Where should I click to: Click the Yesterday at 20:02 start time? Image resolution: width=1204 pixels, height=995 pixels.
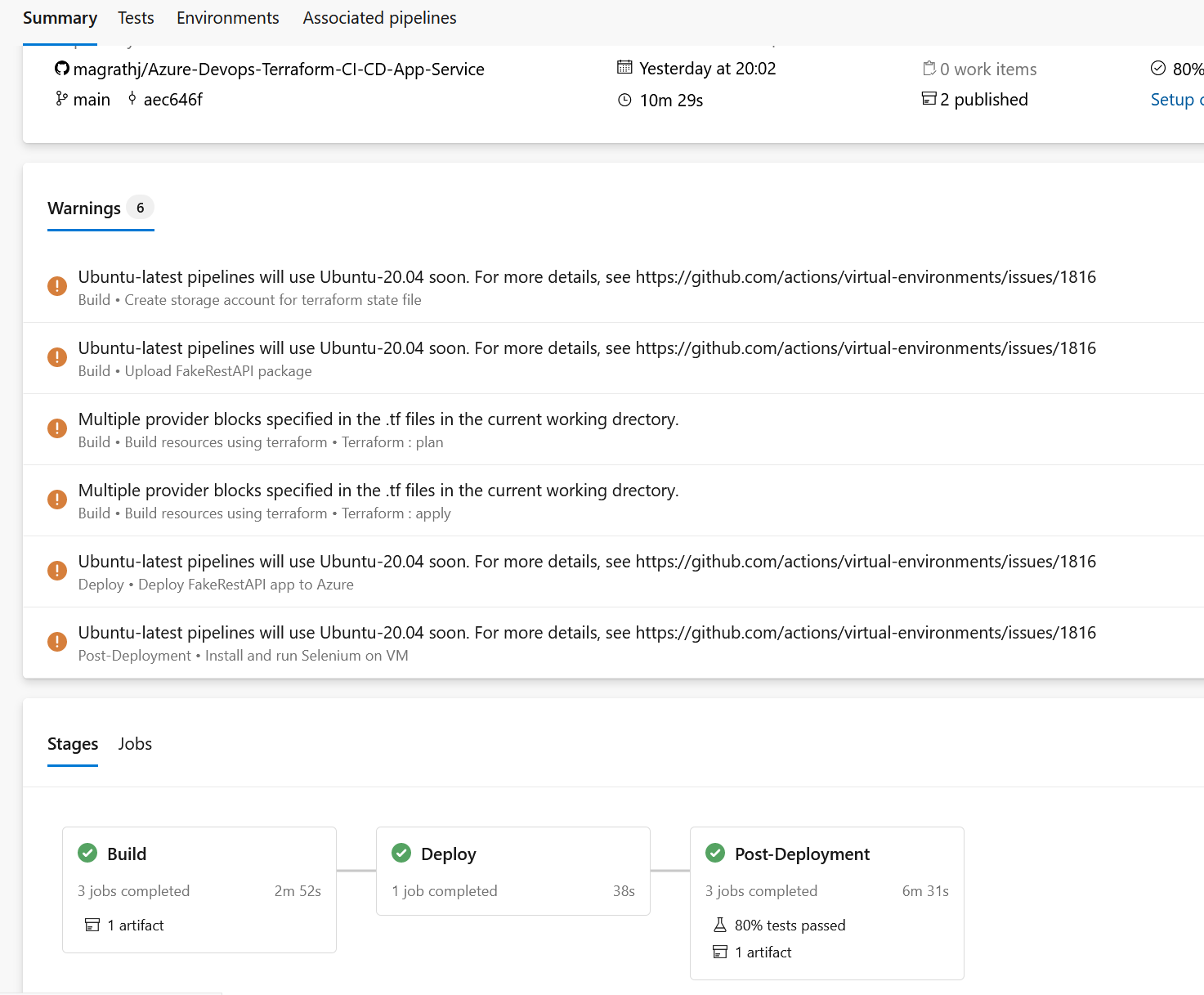coord(707,69)
